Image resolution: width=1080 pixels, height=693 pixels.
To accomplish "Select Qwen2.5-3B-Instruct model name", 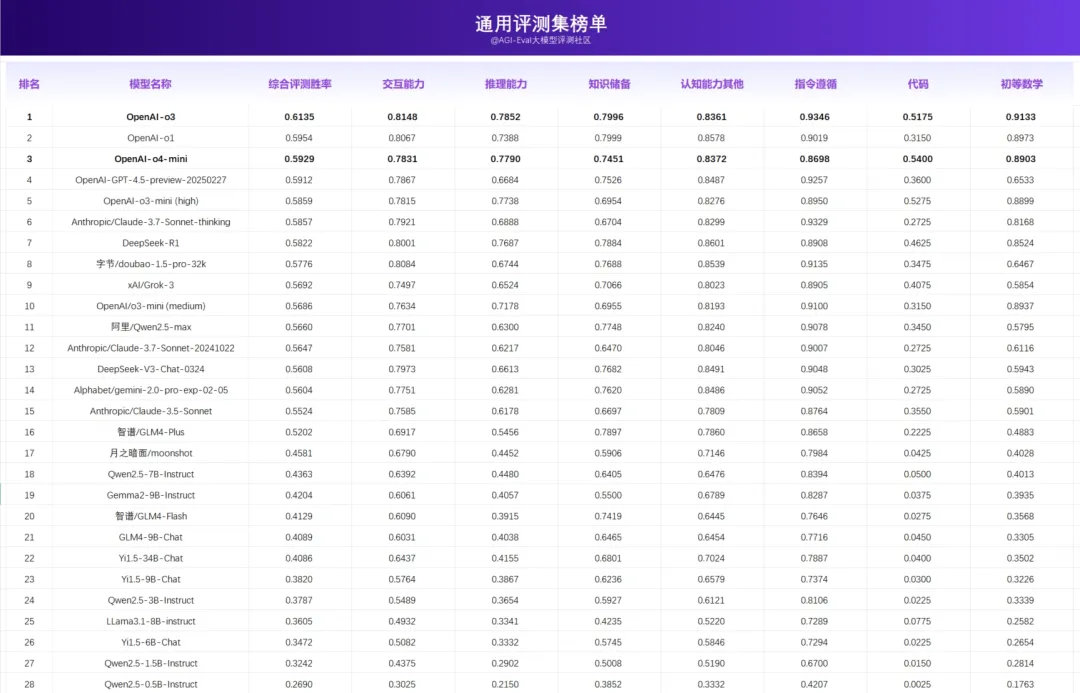I will click(x=151, y=600).
